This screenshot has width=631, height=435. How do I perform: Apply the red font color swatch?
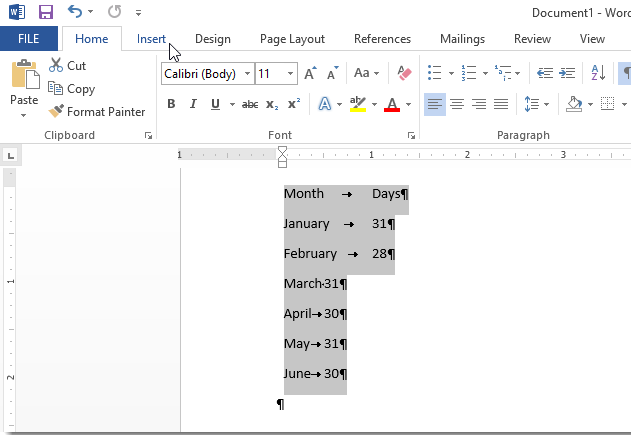[391, 104]
